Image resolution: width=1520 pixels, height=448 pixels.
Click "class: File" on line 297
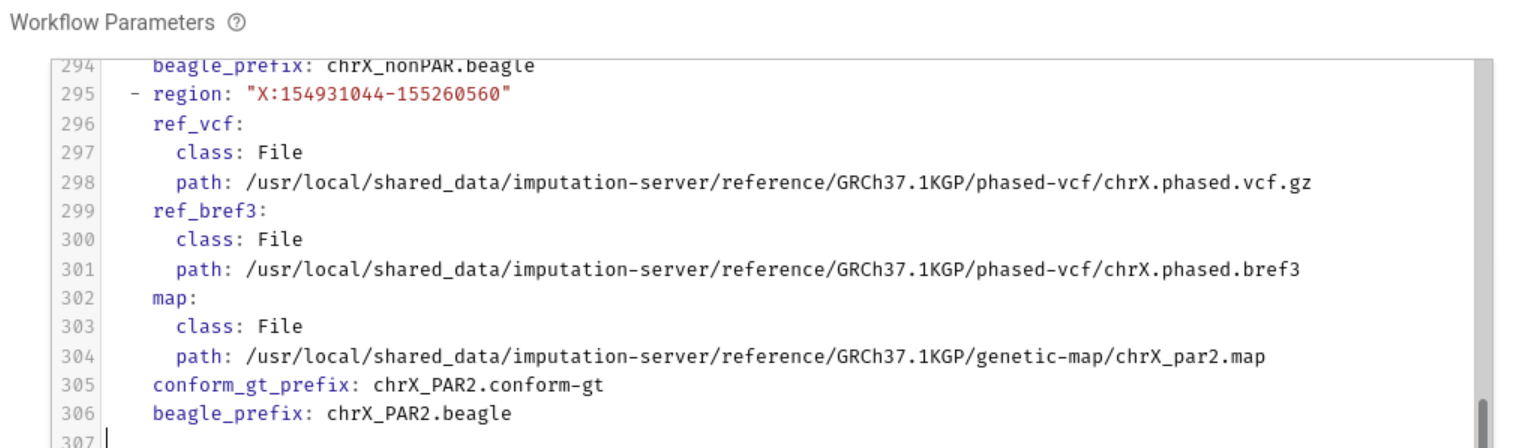(239, 153)
